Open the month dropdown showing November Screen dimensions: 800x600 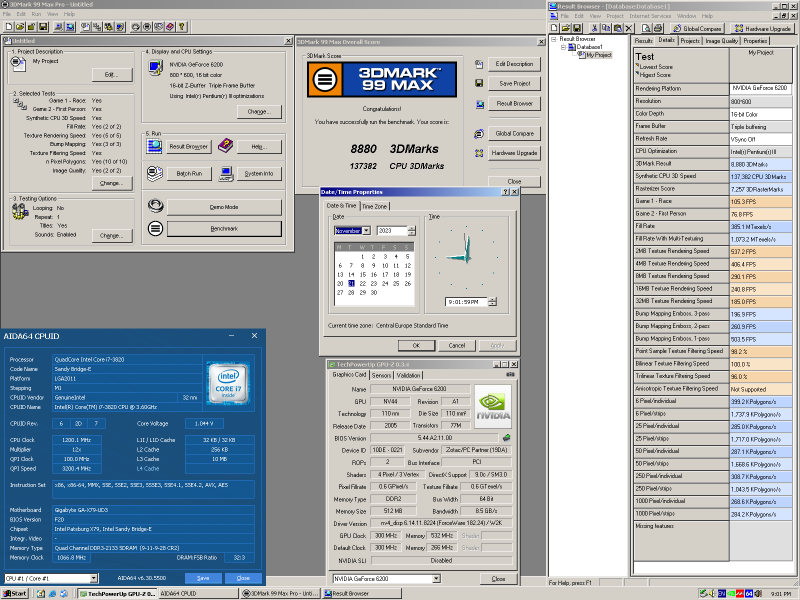pos(366,231)
